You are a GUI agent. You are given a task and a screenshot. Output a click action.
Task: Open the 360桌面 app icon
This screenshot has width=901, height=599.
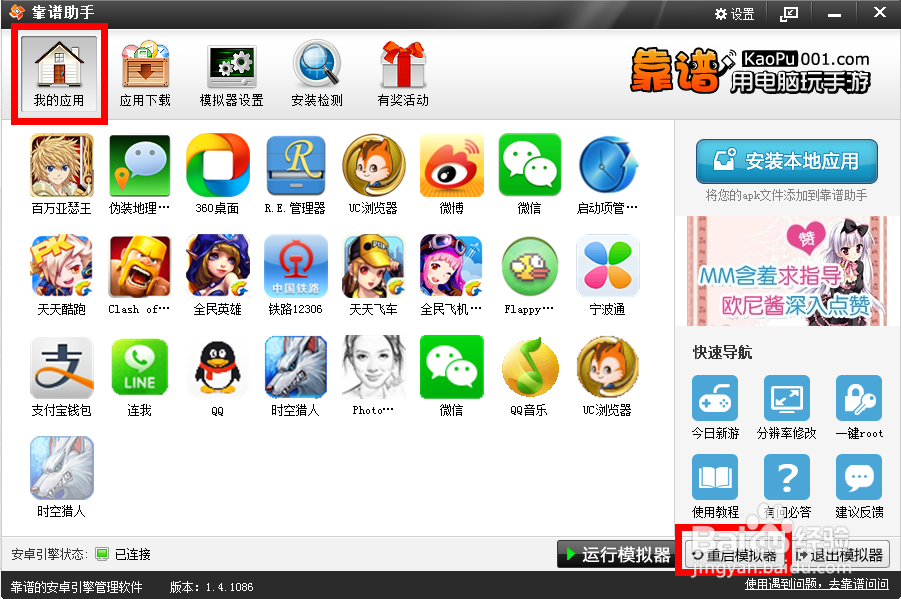[x=218, y=166]
